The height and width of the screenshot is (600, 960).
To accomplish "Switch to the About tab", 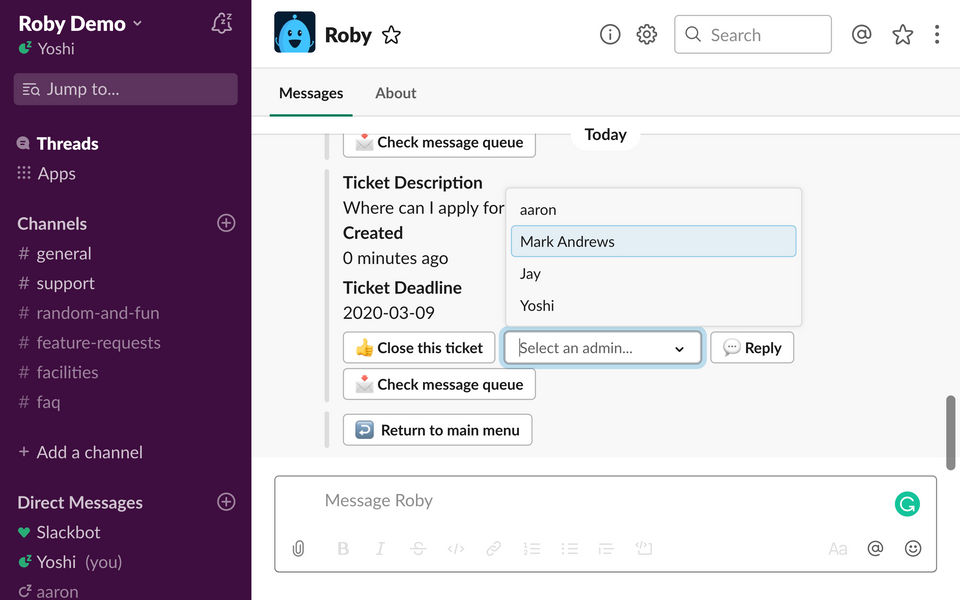I will [x=396, y=93].
